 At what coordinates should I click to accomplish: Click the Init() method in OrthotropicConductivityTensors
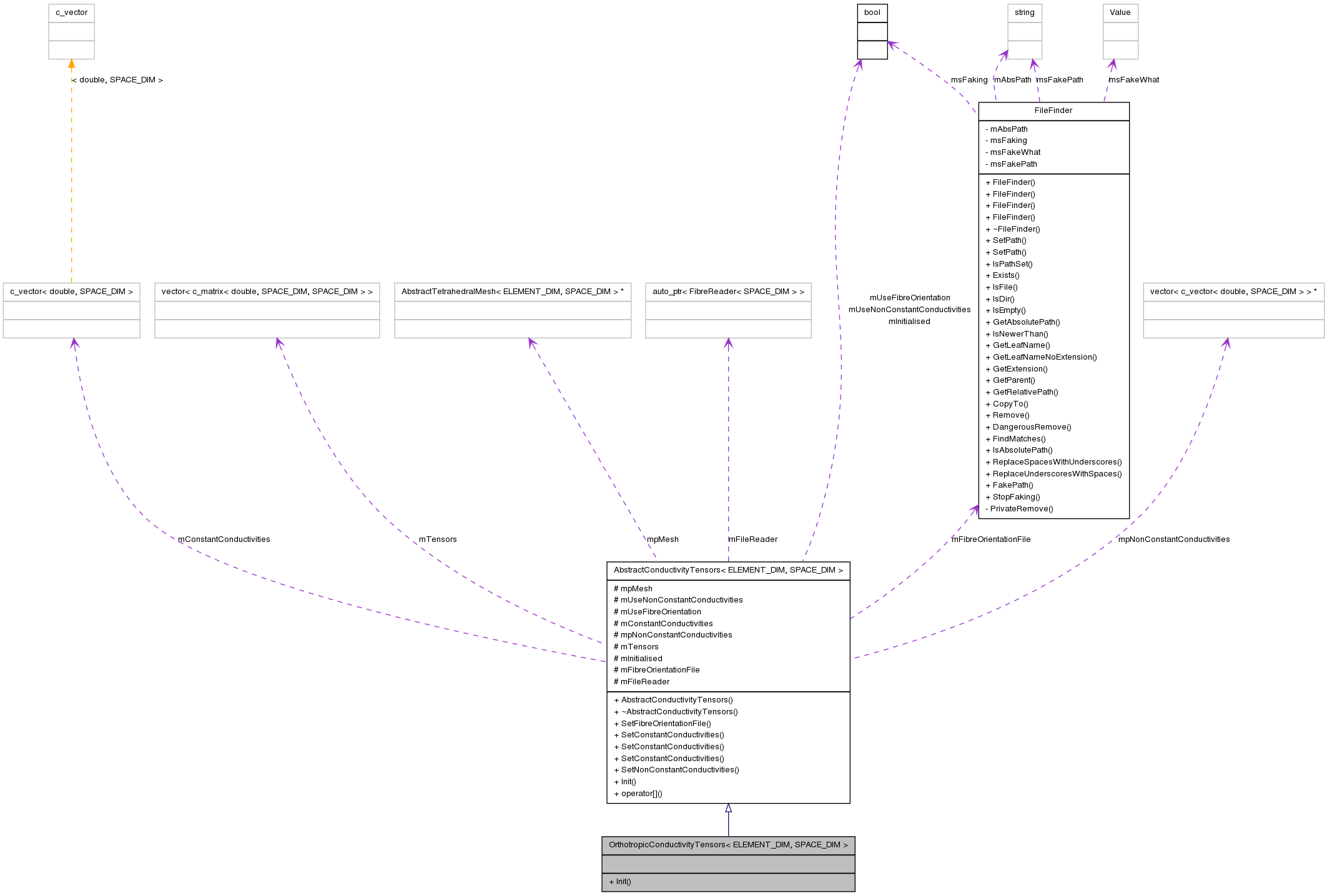[619, 882]
